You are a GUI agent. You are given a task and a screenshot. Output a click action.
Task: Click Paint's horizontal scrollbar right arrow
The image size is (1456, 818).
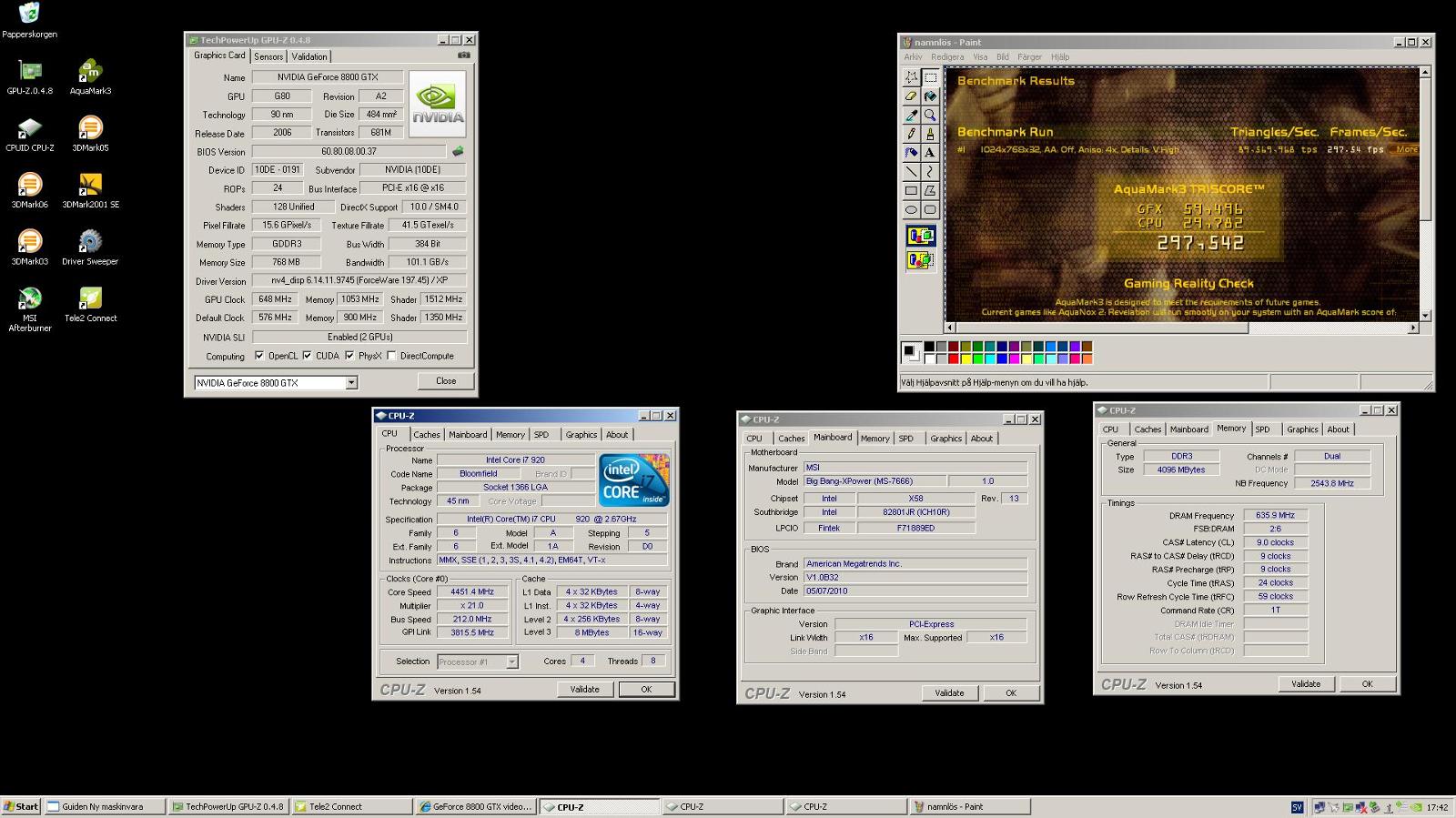[x=1413, y=328]
